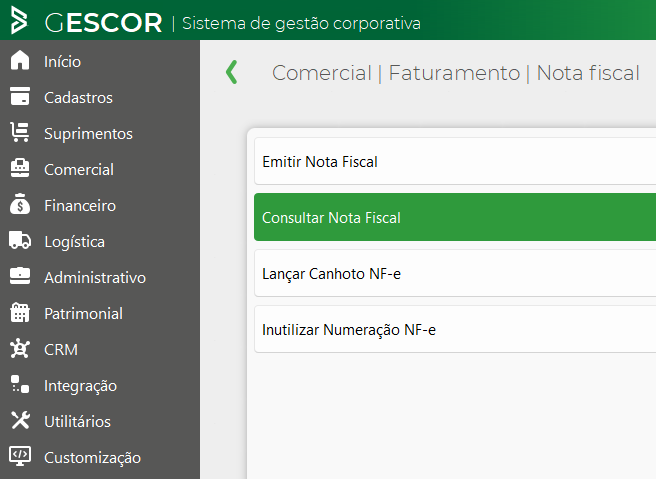Image resolution: width=656 pixels, height=479 pixels.
Task: Click the Cadastros archive box icon
Action: tap(20, 96)
